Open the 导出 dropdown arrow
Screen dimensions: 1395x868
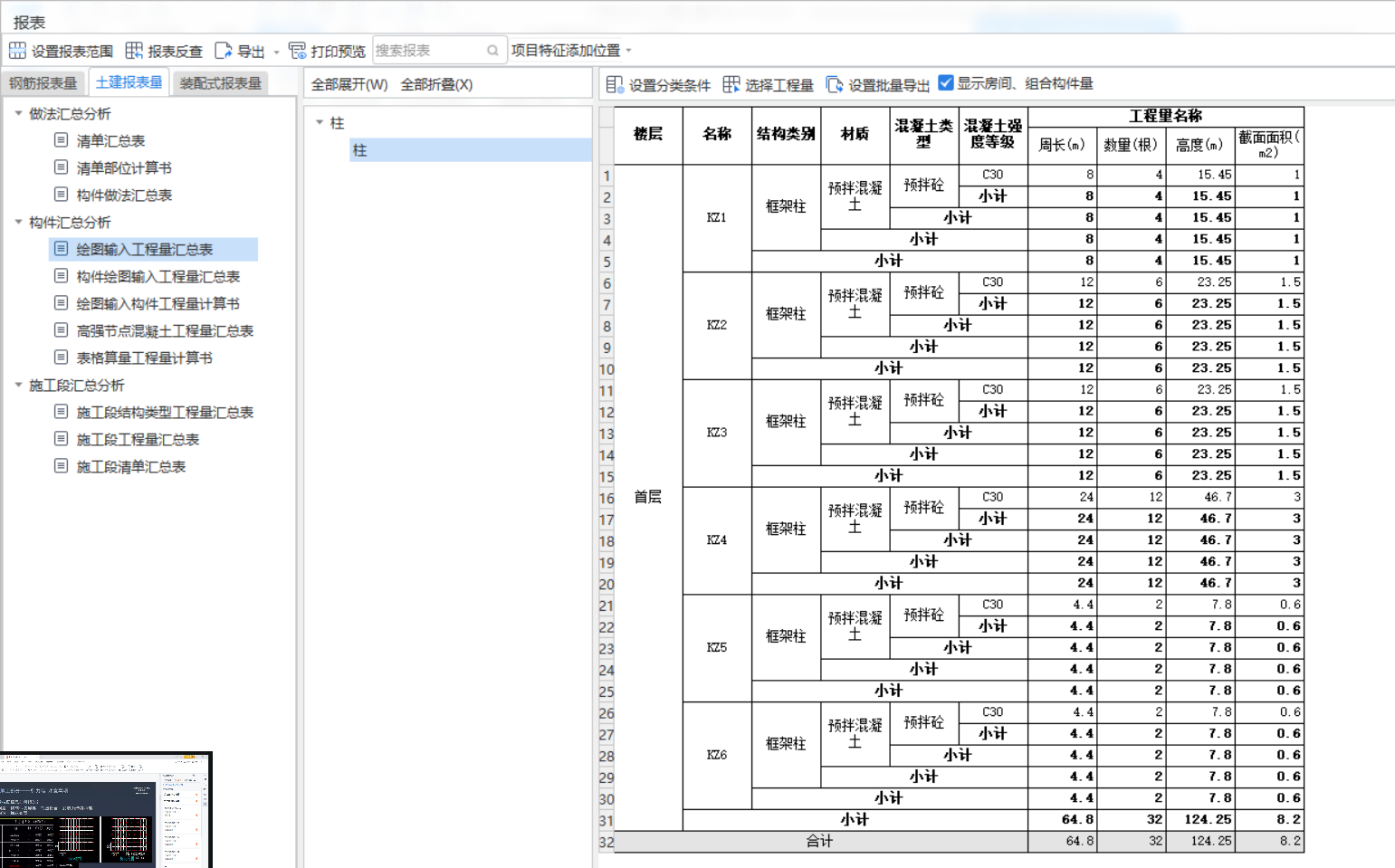coord(276,52)
